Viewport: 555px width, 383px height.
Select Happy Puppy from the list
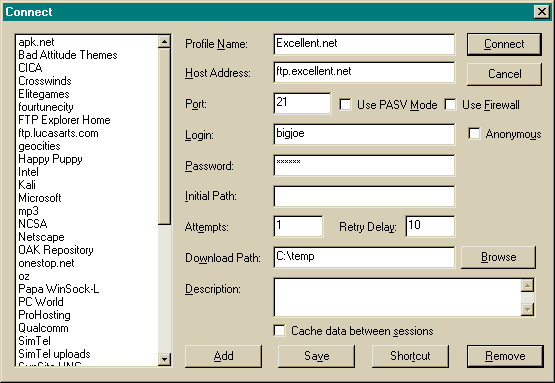(50, 159)
